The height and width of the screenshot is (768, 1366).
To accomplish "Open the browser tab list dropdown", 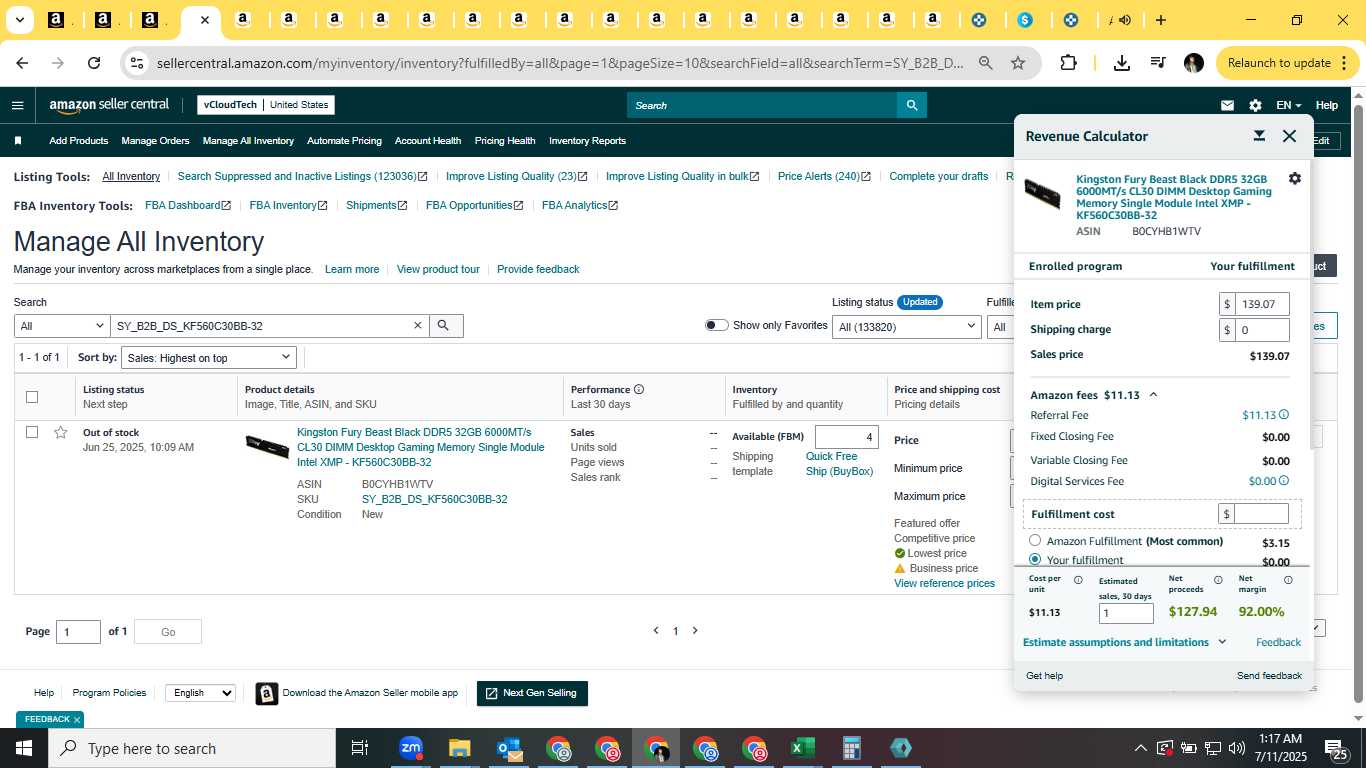I will (x=20, y=20).
